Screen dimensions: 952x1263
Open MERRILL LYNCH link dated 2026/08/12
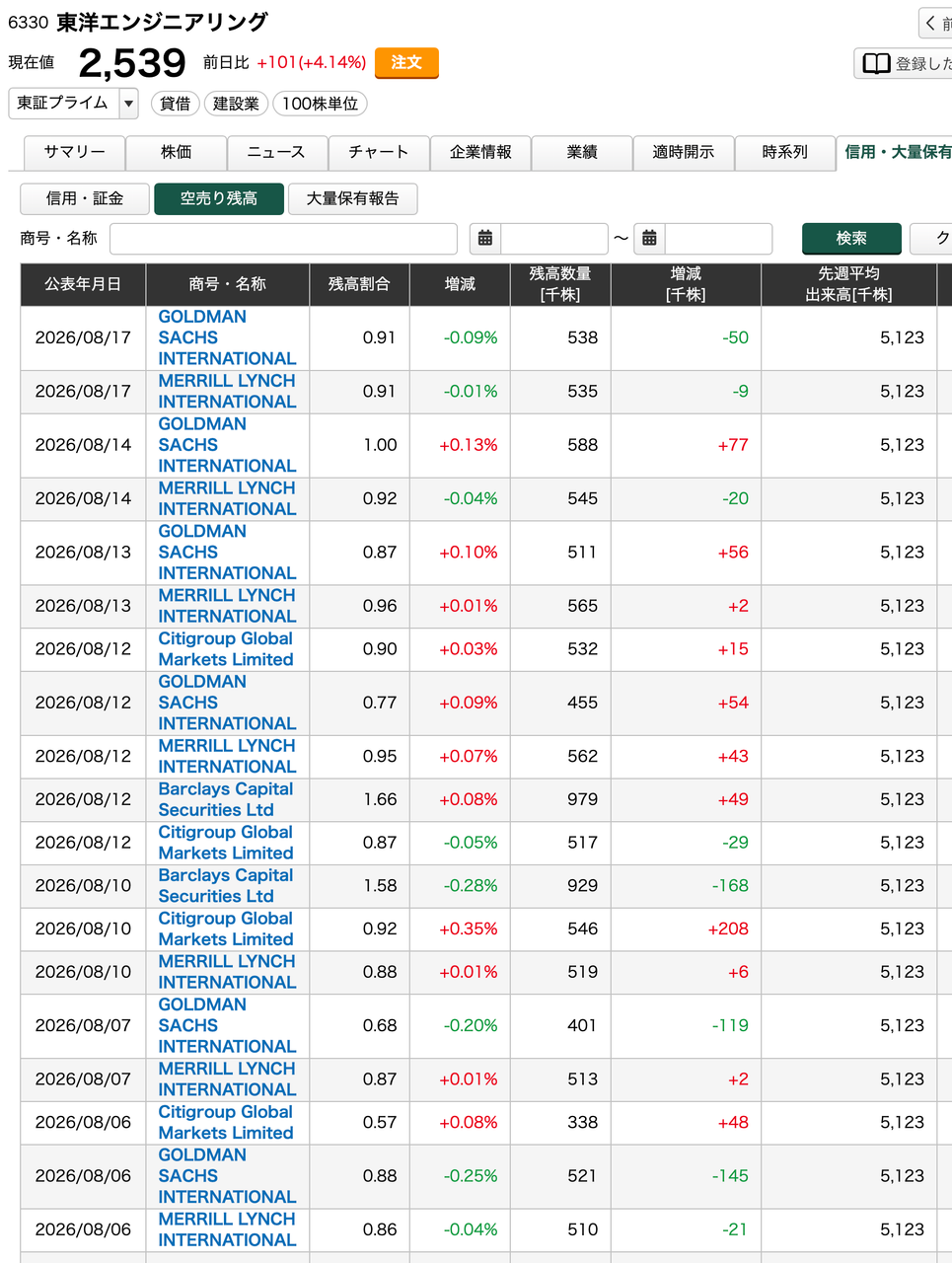click(227, 757)
